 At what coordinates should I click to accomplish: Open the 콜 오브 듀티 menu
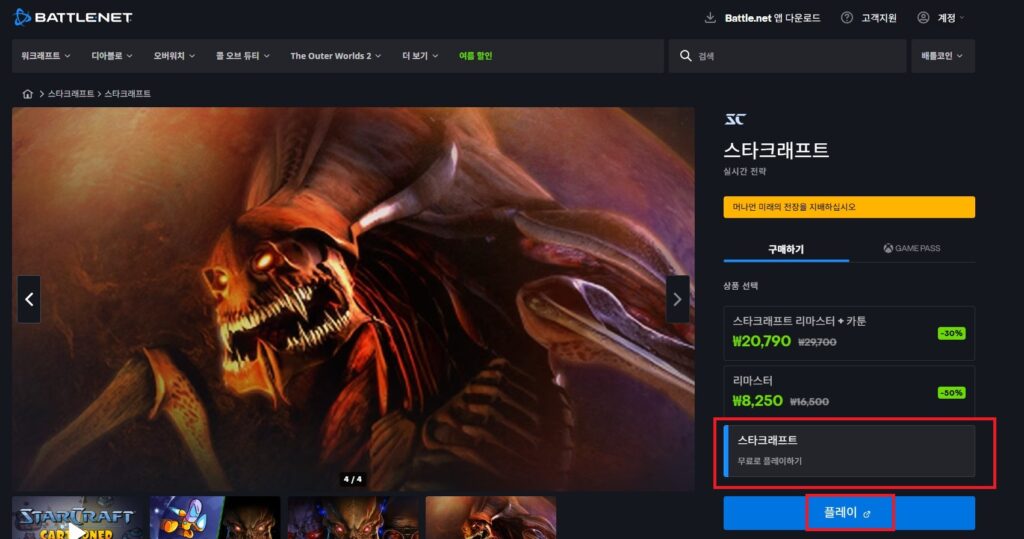(x=242, y=56)
